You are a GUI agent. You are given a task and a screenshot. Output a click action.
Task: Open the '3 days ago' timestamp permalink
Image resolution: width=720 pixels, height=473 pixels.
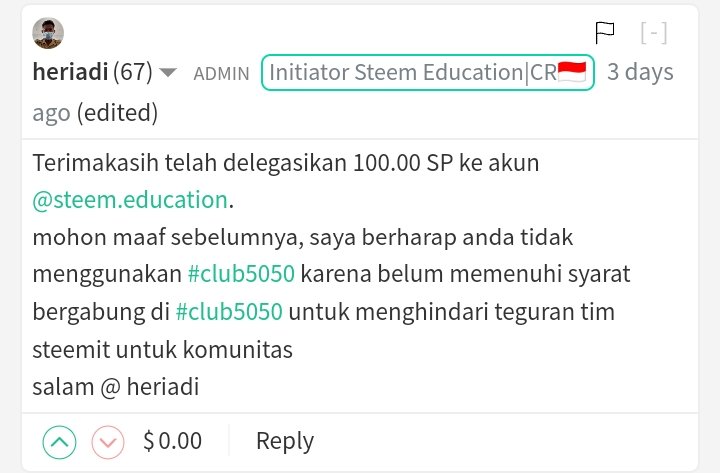coord(640,73)
